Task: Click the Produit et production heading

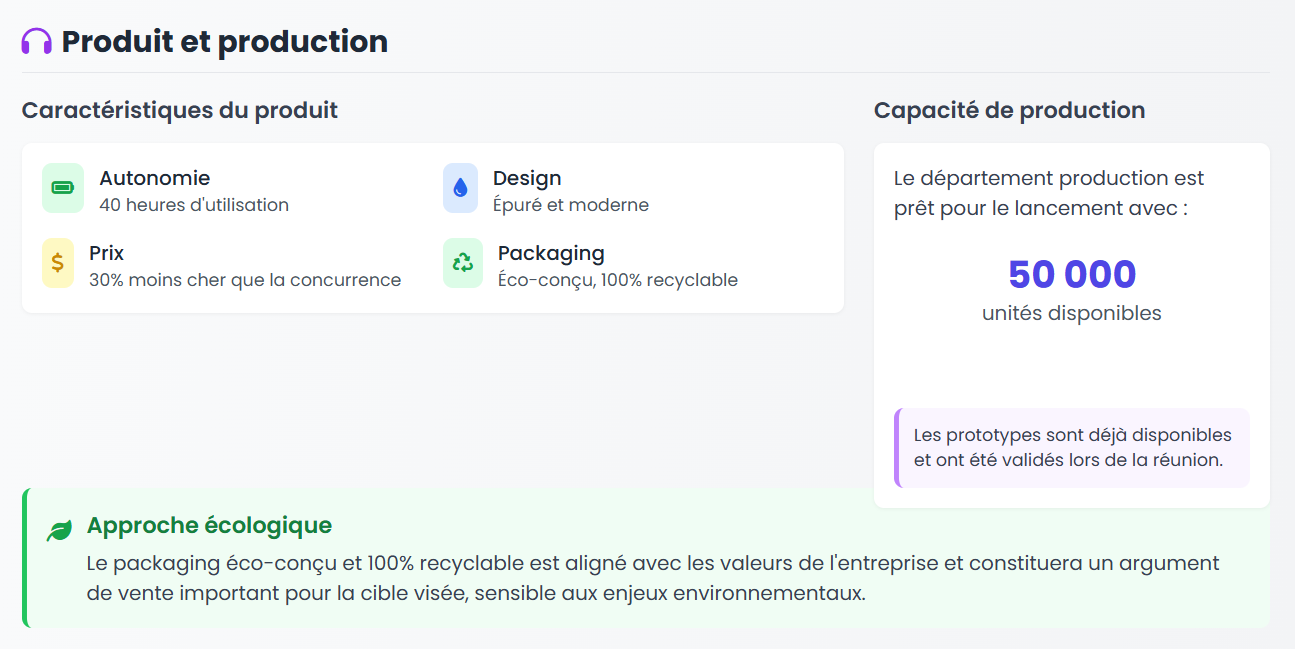Action: tap(223, 41)
